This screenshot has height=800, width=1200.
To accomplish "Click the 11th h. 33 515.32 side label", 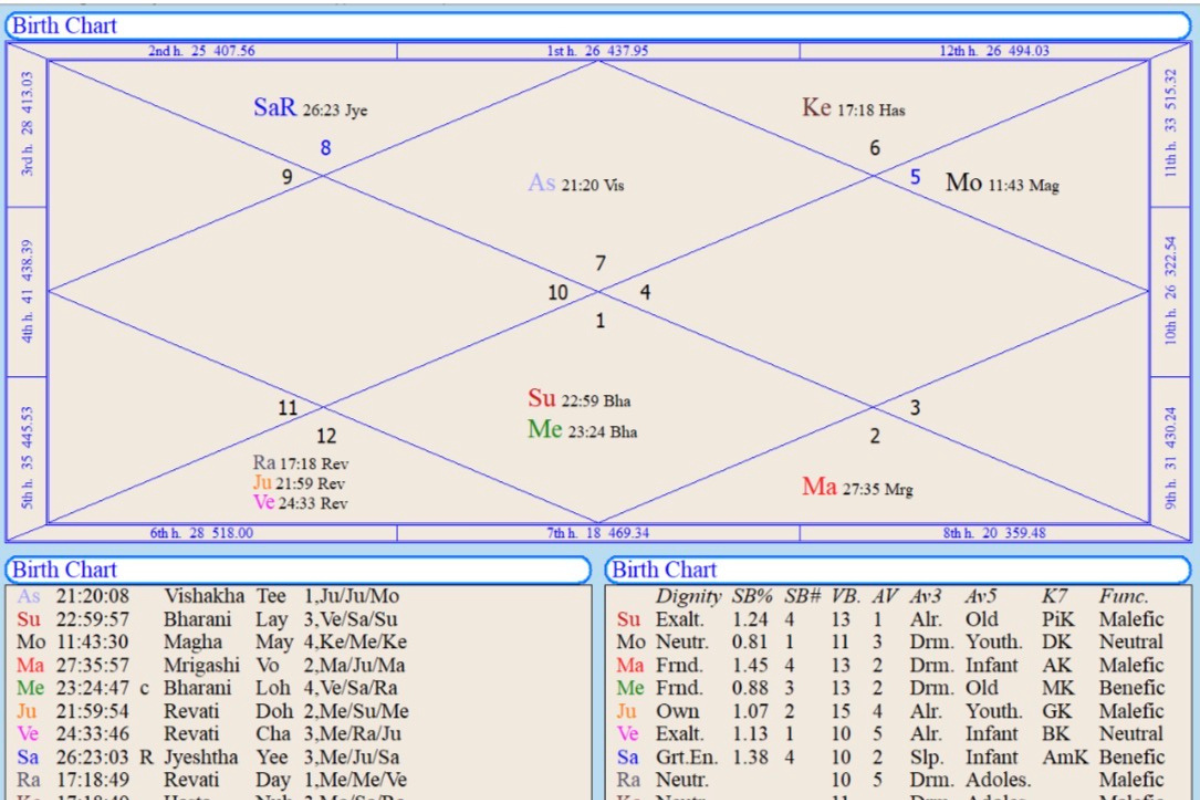I will pos(1171,125).
